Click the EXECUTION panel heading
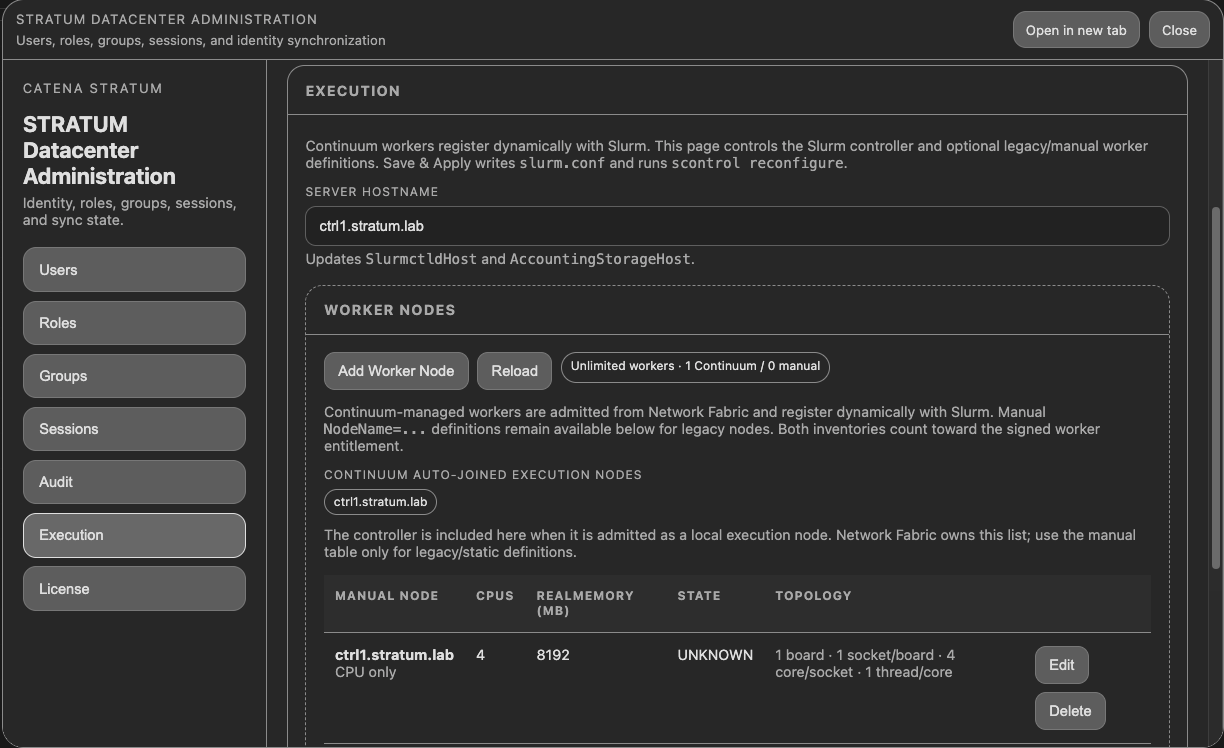This screenshot has width=1224, height=748. 353,91
